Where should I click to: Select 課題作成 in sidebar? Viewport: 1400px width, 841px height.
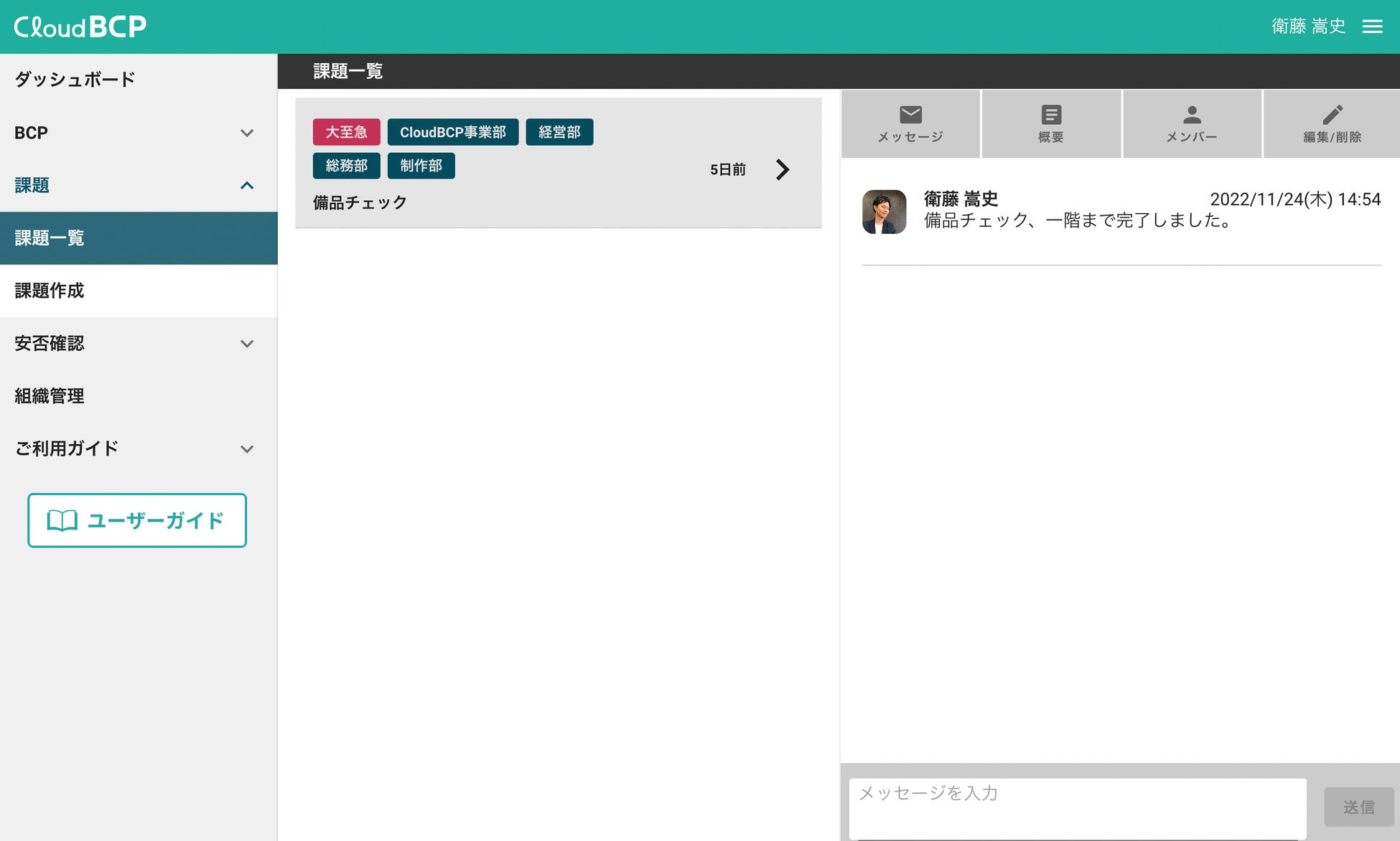[x=50, y=291]
